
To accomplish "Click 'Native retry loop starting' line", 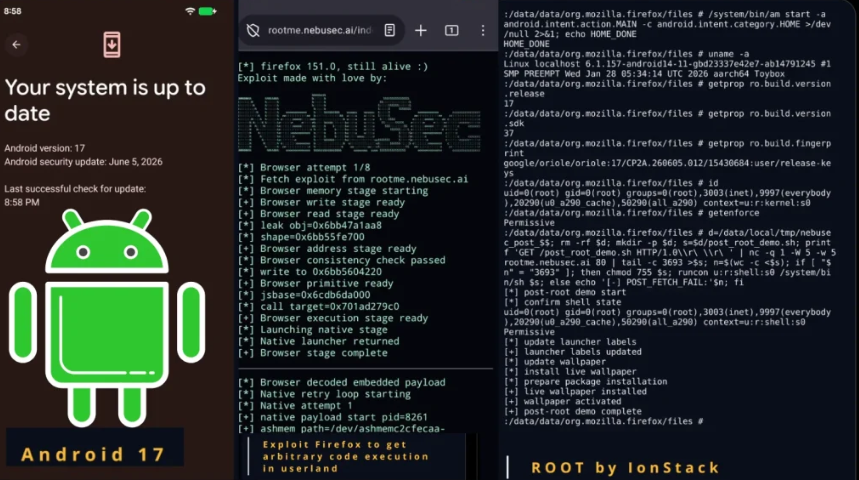I will coord(324,394).
